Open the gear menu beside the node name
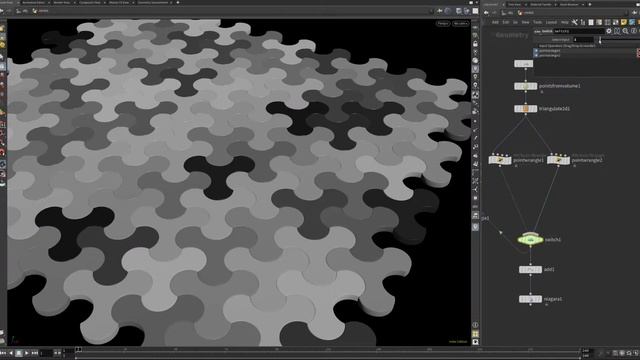640x360 pixels. (x=609, y=31)
